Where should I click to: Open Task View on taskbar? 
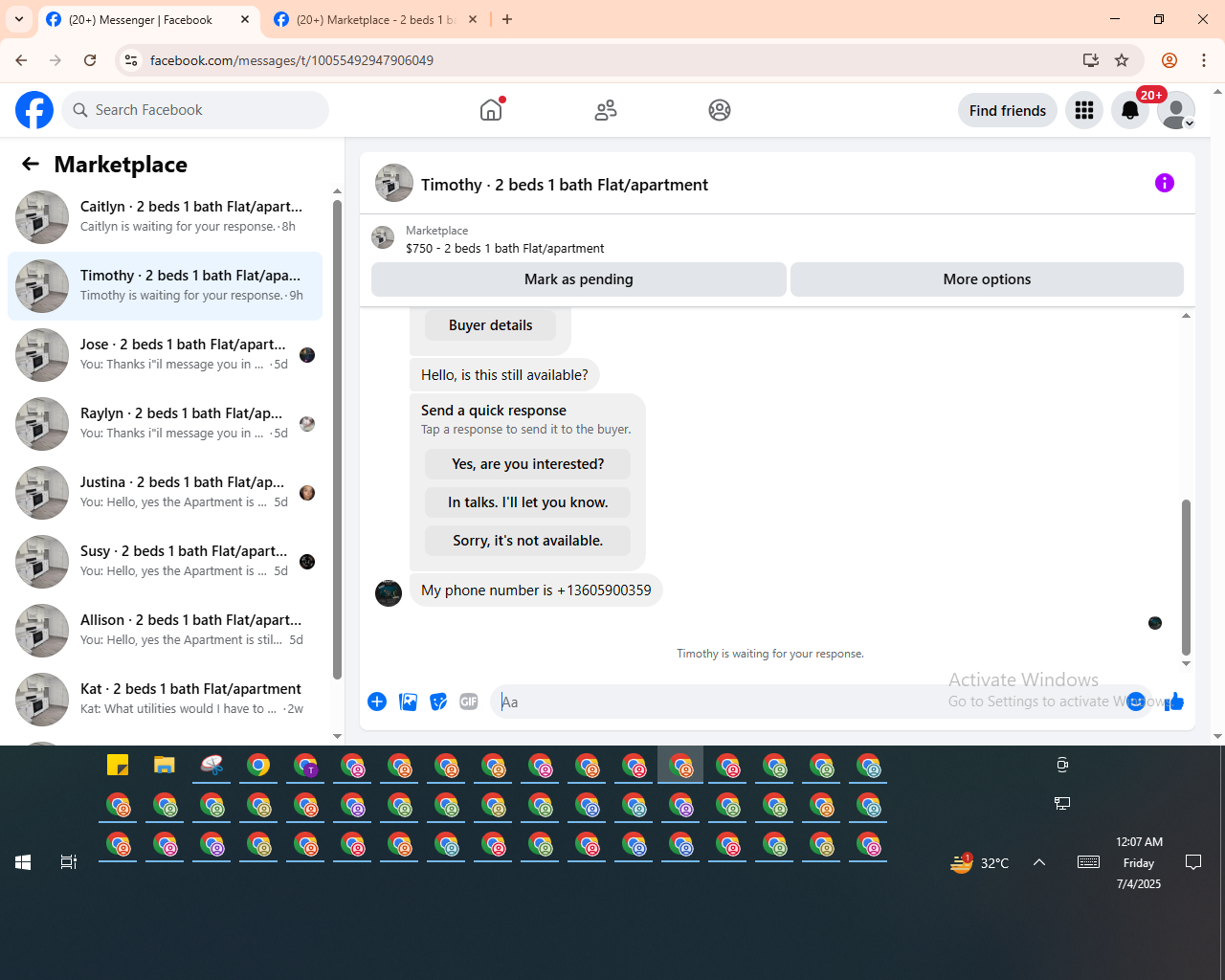[x=69, y=862]
